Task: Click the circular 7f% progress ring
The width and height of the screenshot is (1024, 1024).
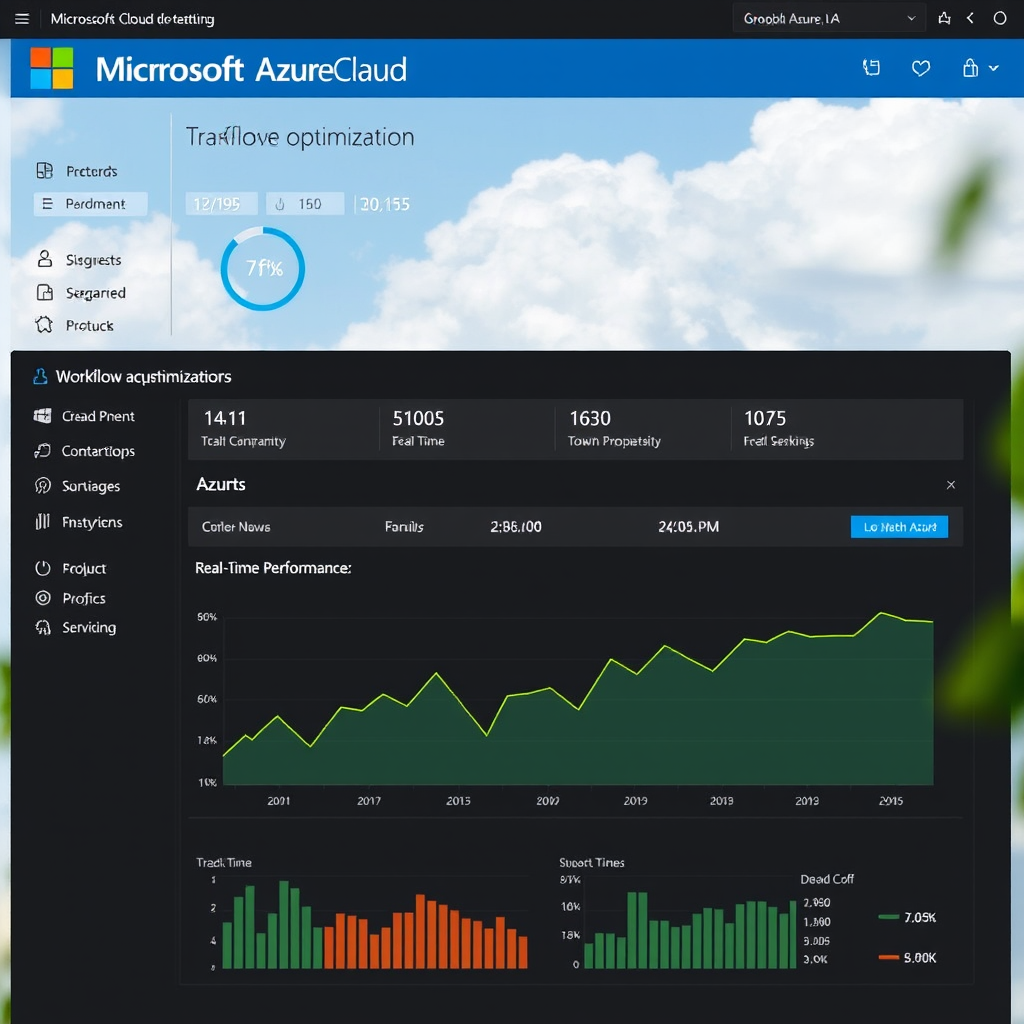Action: pos(263,268)
